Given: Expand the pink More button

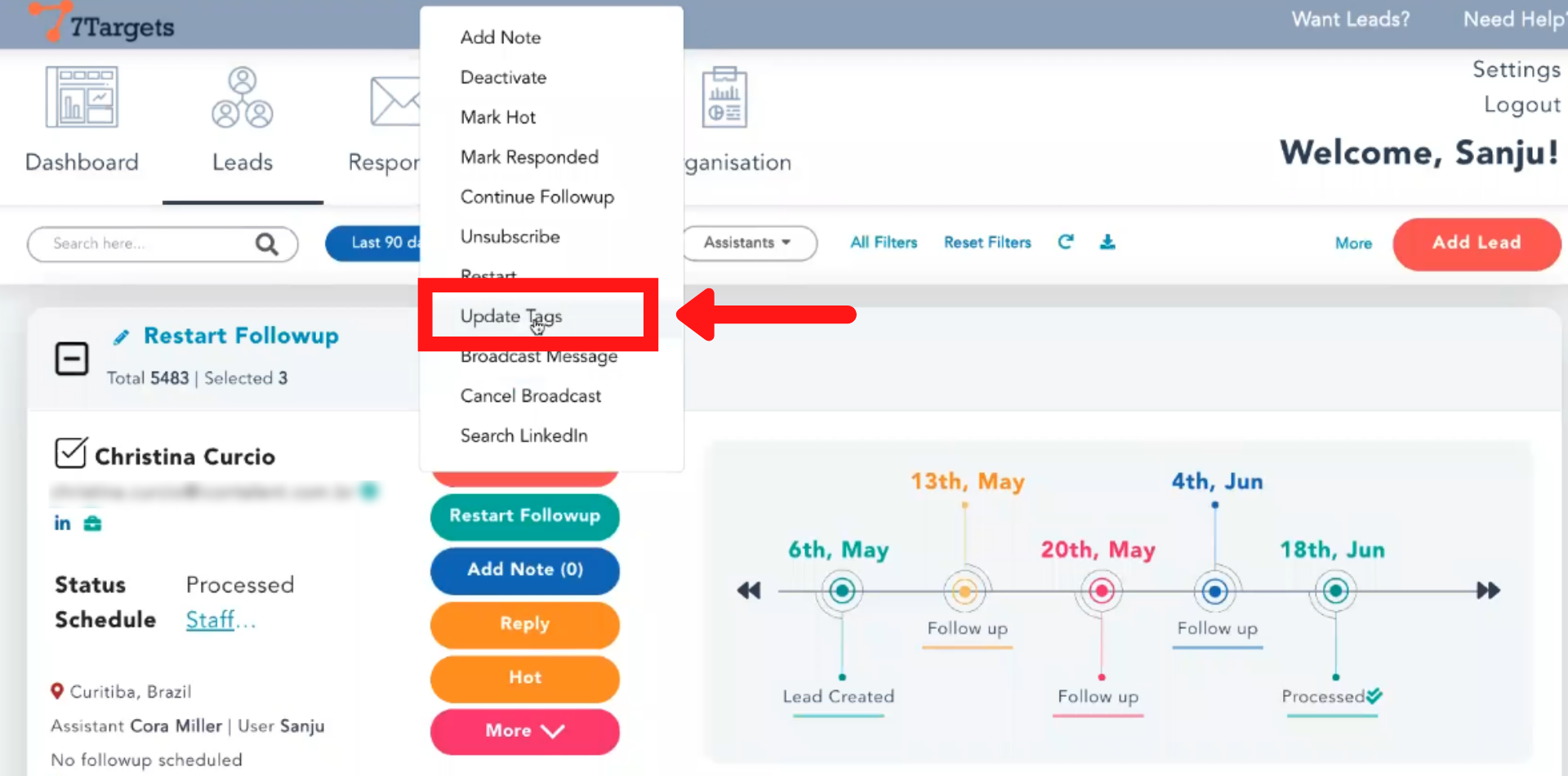Looking at the screenshot, I should [x=524, y=730].
